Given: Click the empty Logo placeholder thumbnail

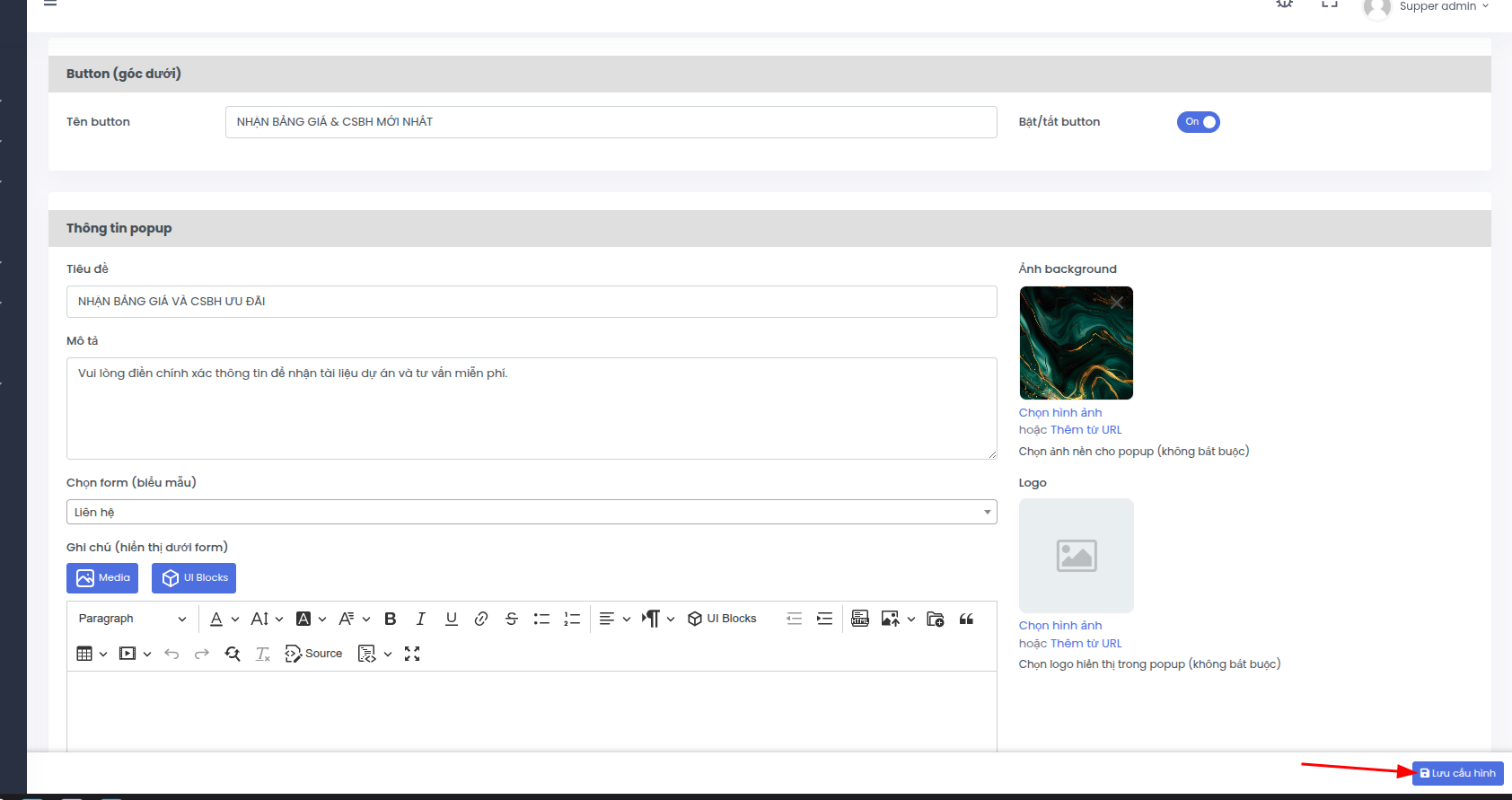Looking at the screenshot, I should click(1077, 556).
